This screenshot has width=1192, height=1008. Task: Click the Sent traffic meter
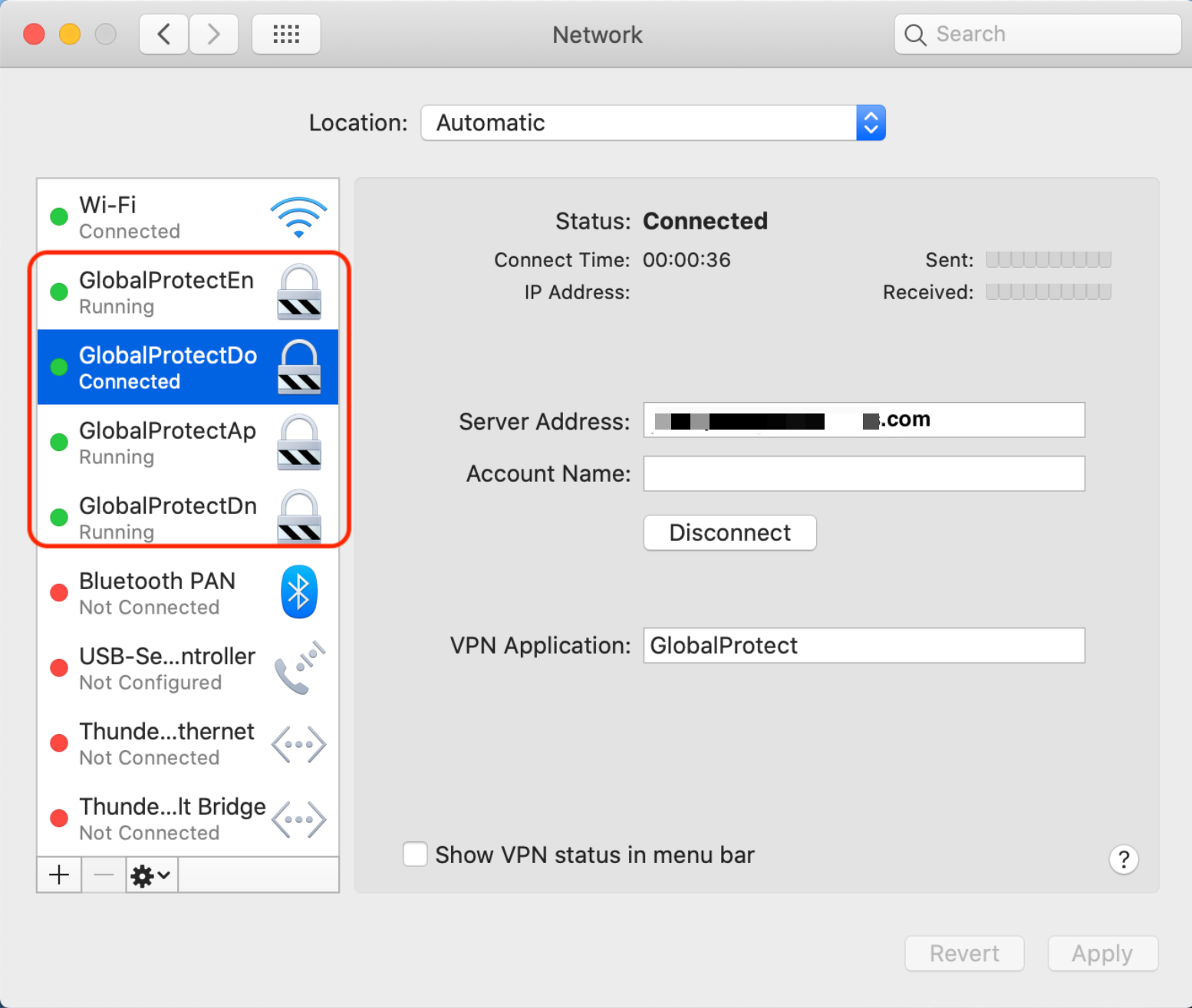pos(1049,259)
